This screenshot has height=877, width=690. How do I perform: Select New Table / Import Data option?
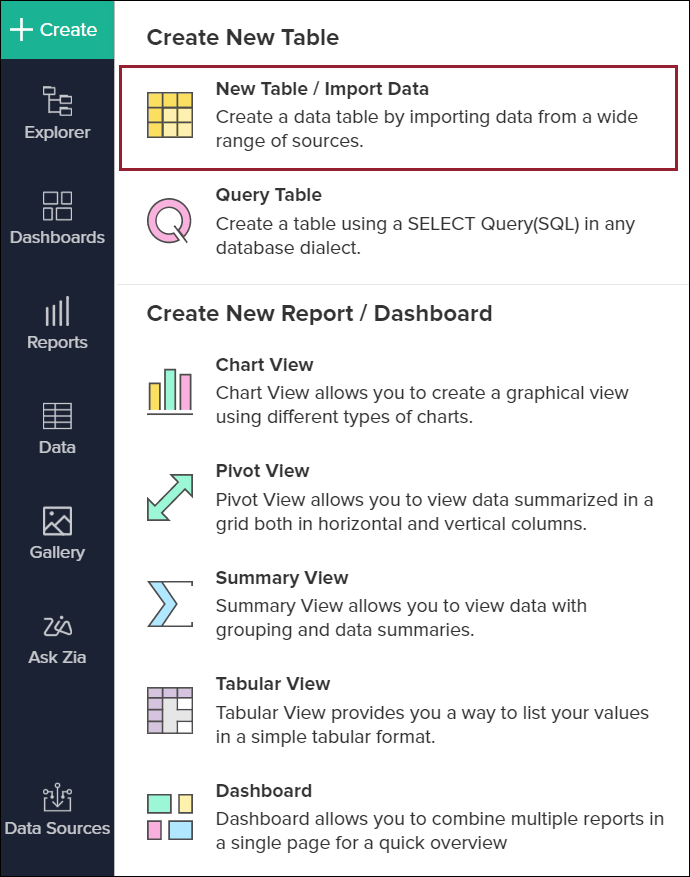(322, 89)
